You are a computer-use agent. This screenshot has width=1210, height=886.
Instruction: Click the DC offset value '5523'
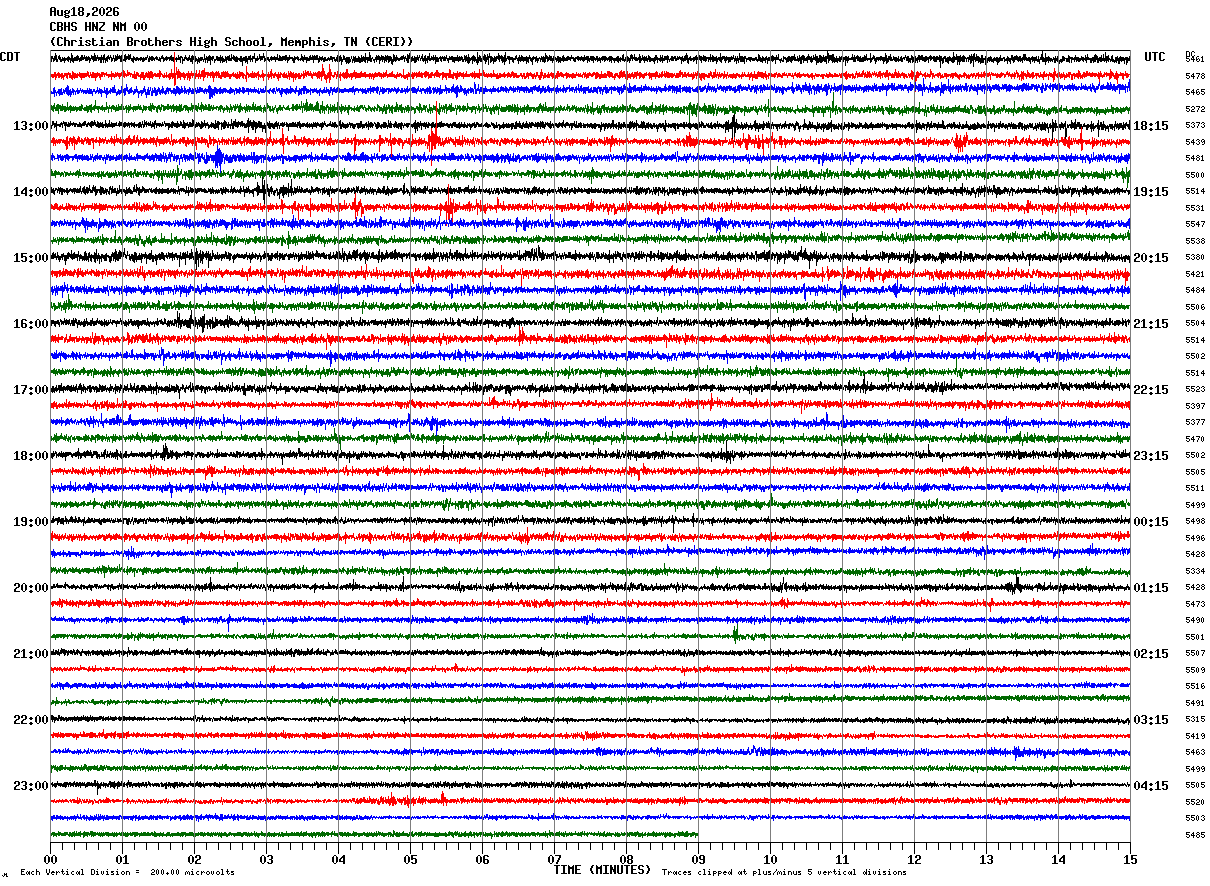tap(1195, 390)
